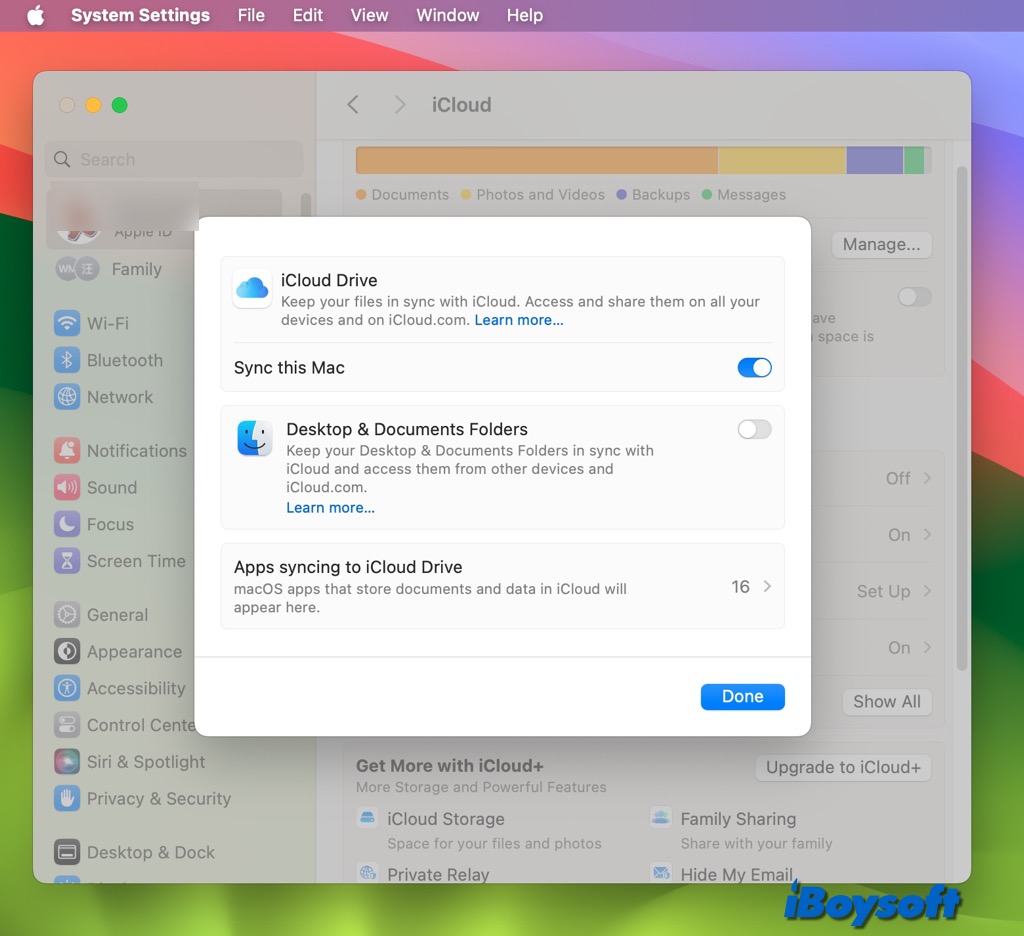This screenshot has width=1024, height=936.
Task: Open Screen Time hourglass icon
Action: [67, 561]
